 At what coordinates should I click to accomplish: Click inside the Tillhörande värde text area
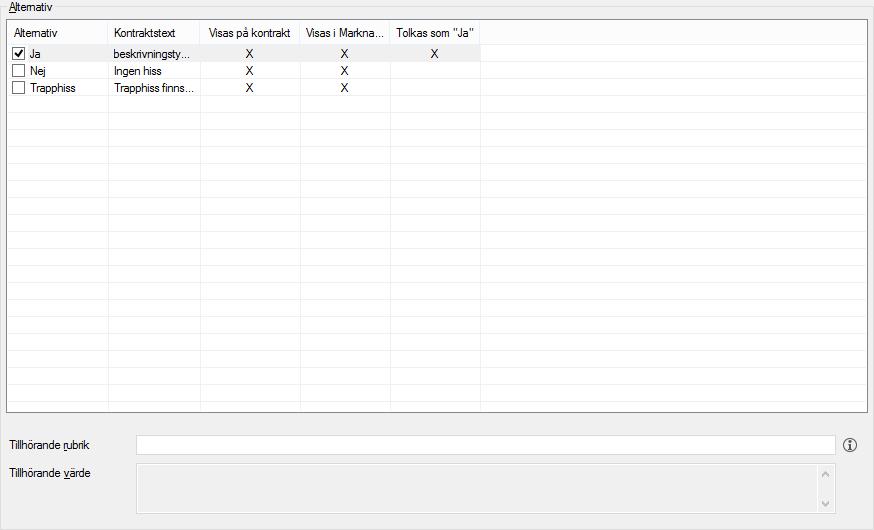[x=477, y=488]
